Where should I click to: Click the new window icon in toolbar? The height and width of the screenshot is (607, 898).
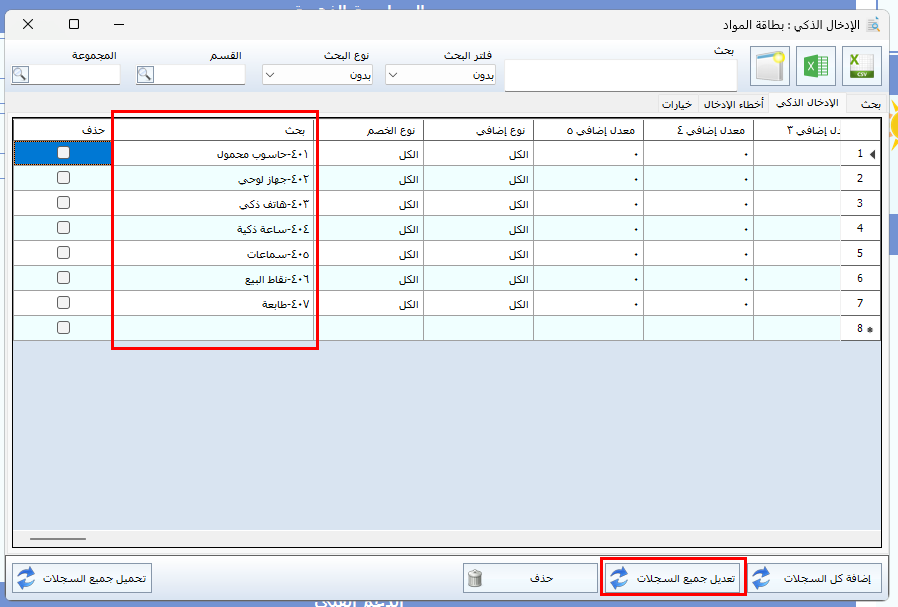(x=771, y=67)
